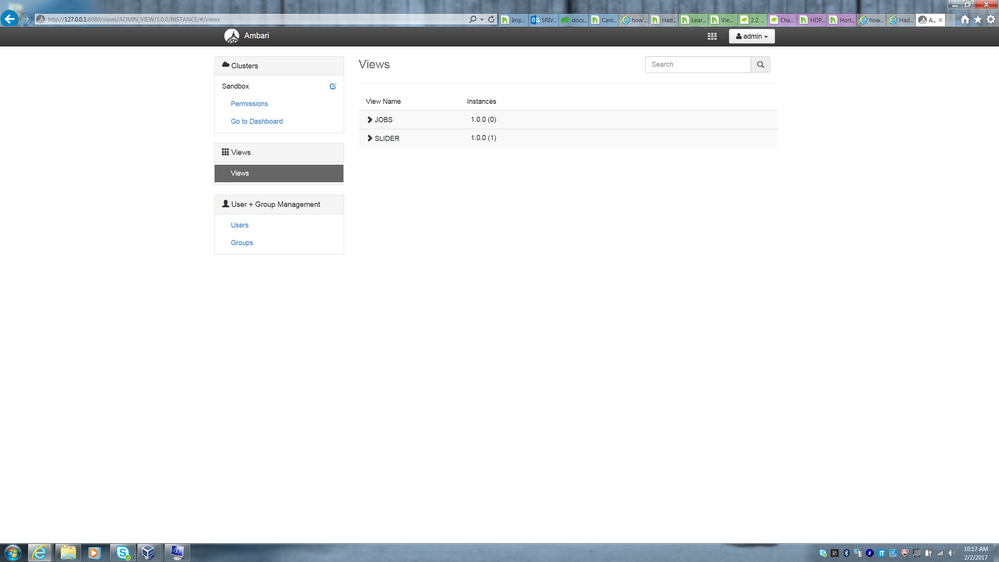The width and height of the screenshot is (999, 562).
Task: Open VirtualBox in the taskbar
Action: point(148,552)
